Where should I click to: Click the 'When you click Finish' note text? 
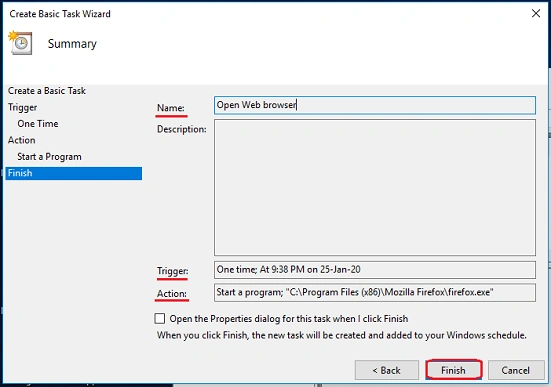coord(342,335)
